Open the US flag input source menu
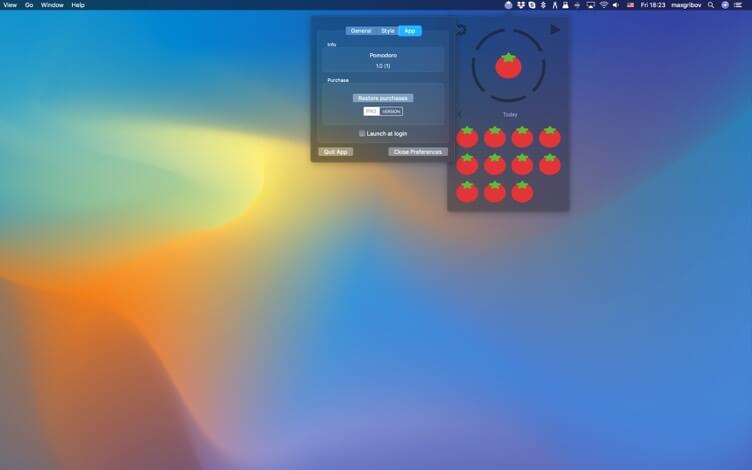The image size is (752, 470). pyautogui.click(x=630, y=5)
